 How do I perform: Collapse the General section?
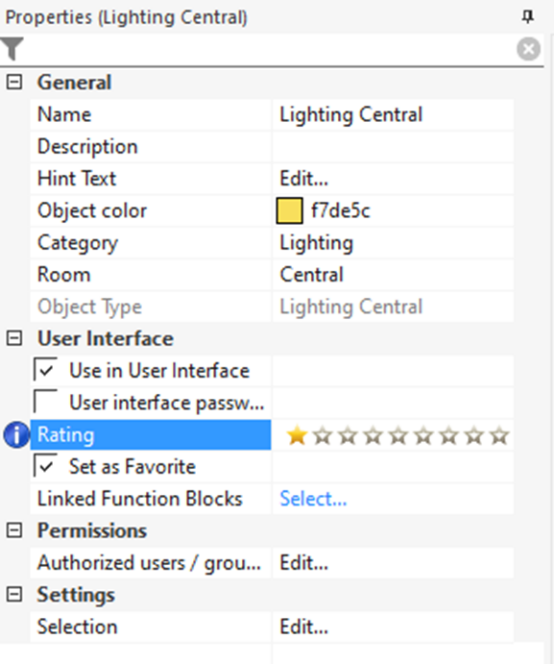pos(14,82)
